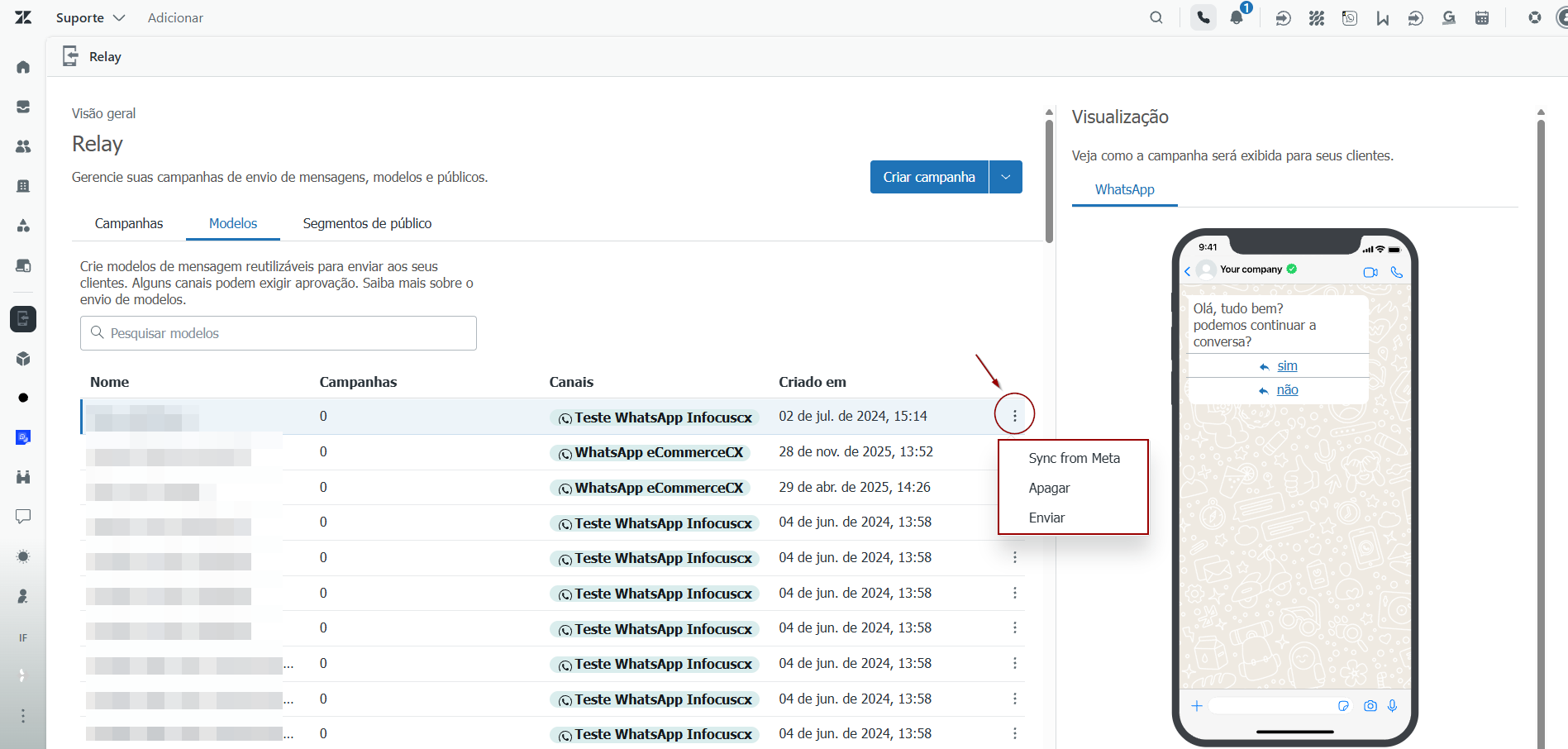Open Views inbox icon in sidebar
This screenshot has width=1568, height=749.
click(23, 107)
